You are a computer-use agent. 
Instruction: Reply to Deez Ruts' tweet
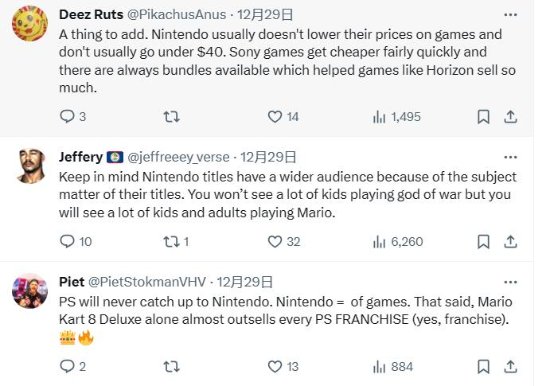(73, 117)
